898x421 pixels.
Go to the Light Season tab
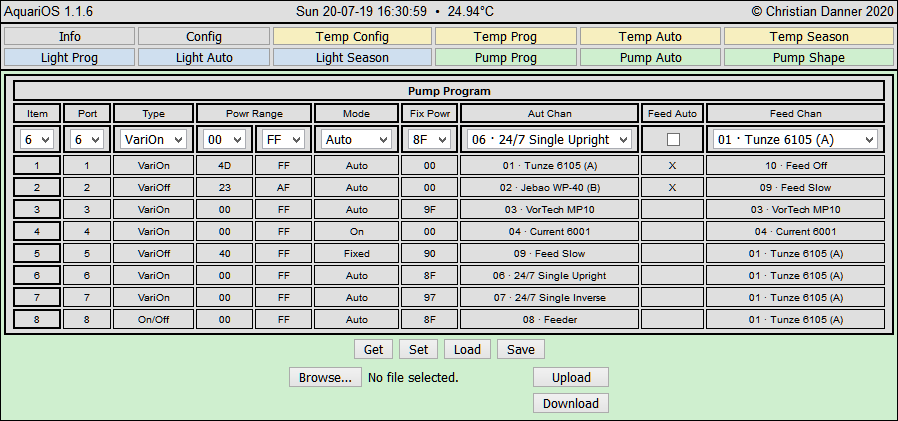(x=352, y=58)
